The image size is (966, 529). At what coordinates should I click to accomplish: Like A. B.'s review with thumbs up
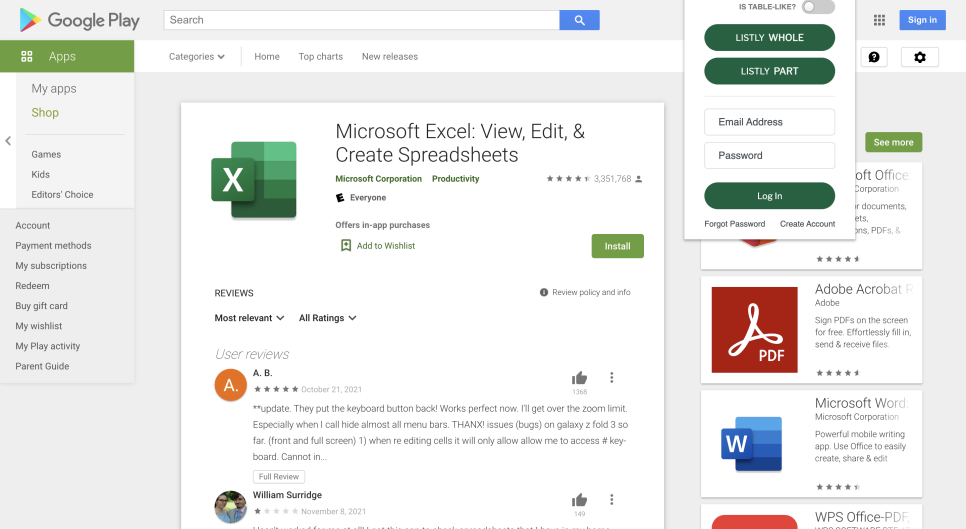tap(579, 378)
